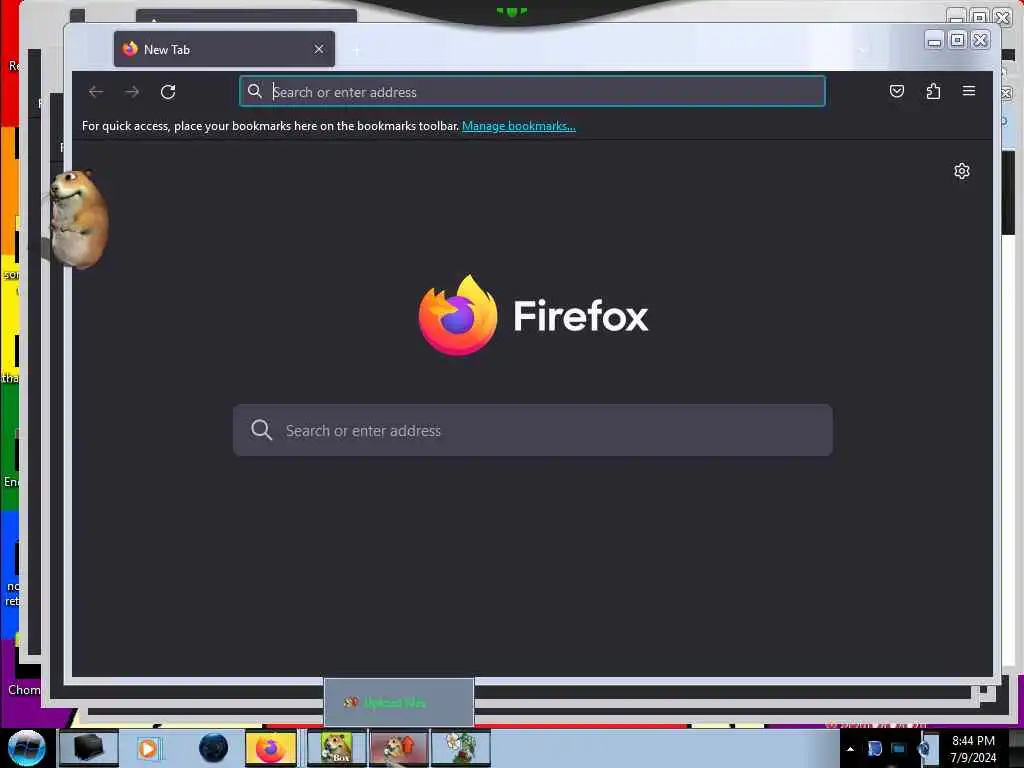
Task: Select the Upload files taskbar preview thumbnail
Action: click(398, 702)
